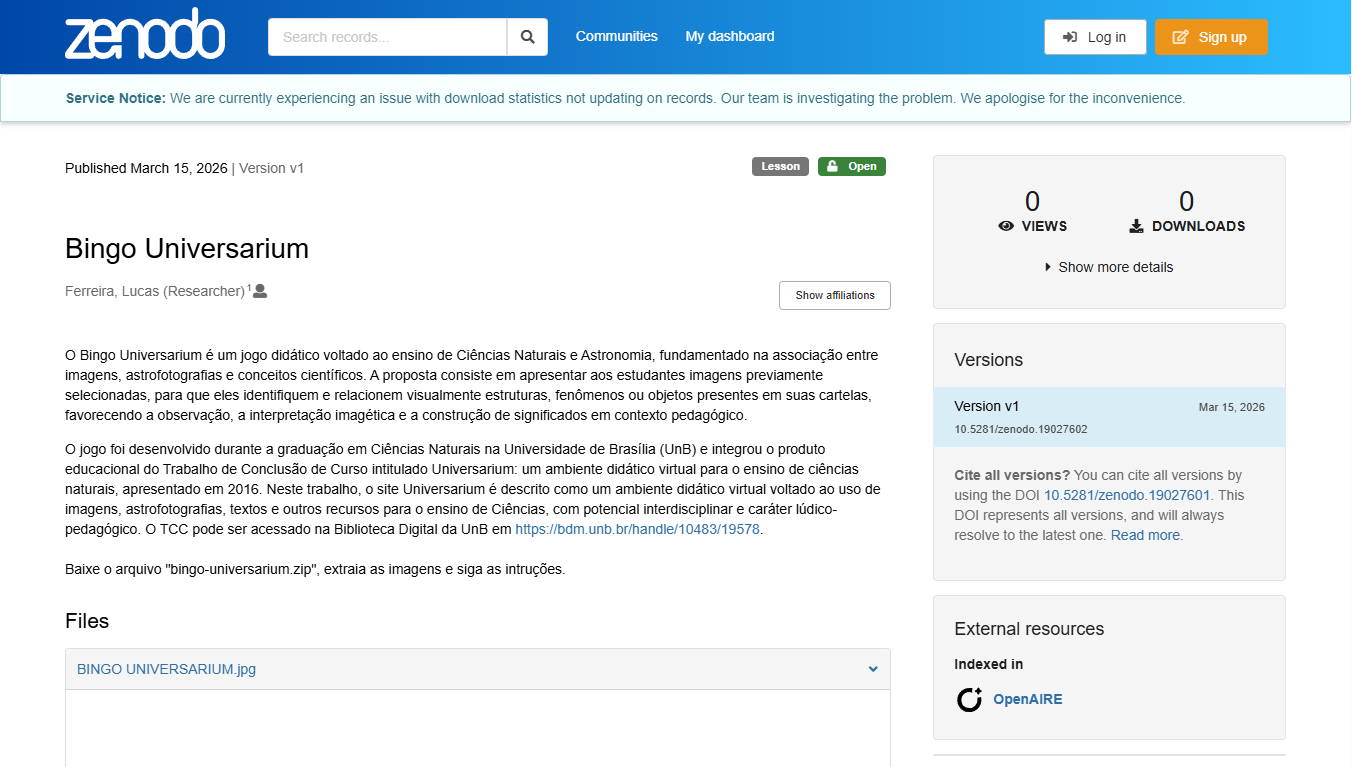Select Version v1 in Versions list
The height and width of the screenshot is (767, 1352).
pos(987,406)
